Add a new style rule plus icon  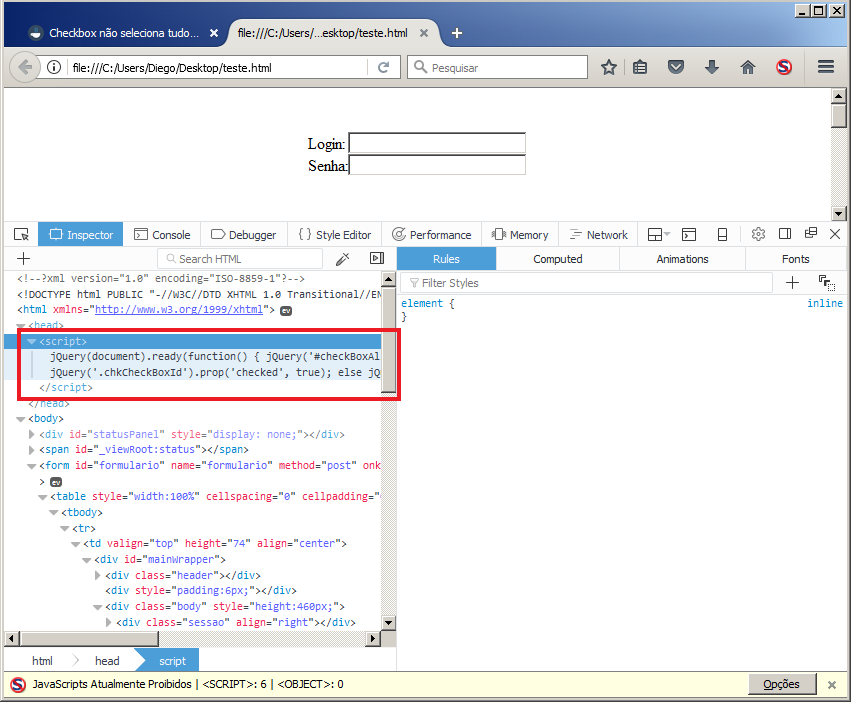pos(792,282)
